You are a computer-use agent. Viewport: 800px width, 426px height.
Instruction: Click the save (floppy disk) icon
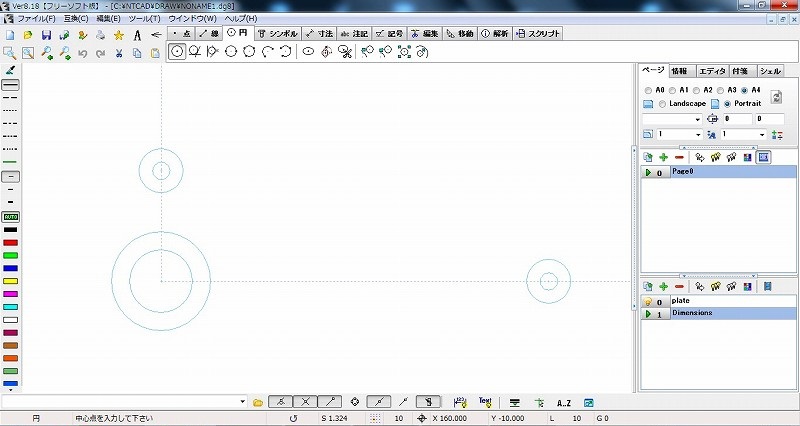click(46, 35)
